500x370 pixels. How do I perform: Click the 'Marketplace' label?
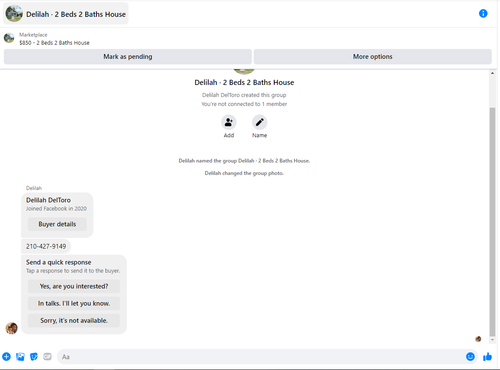tap(33, 35)
